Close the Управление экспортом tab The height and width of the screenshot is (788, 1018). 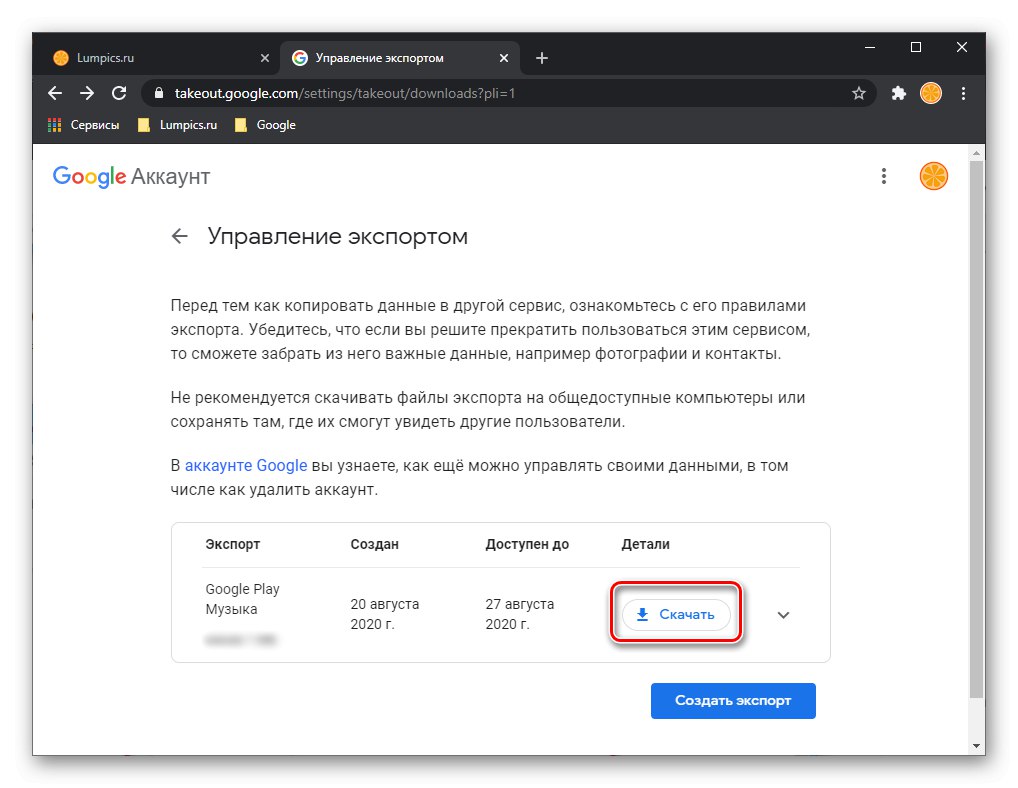(504, 58)
